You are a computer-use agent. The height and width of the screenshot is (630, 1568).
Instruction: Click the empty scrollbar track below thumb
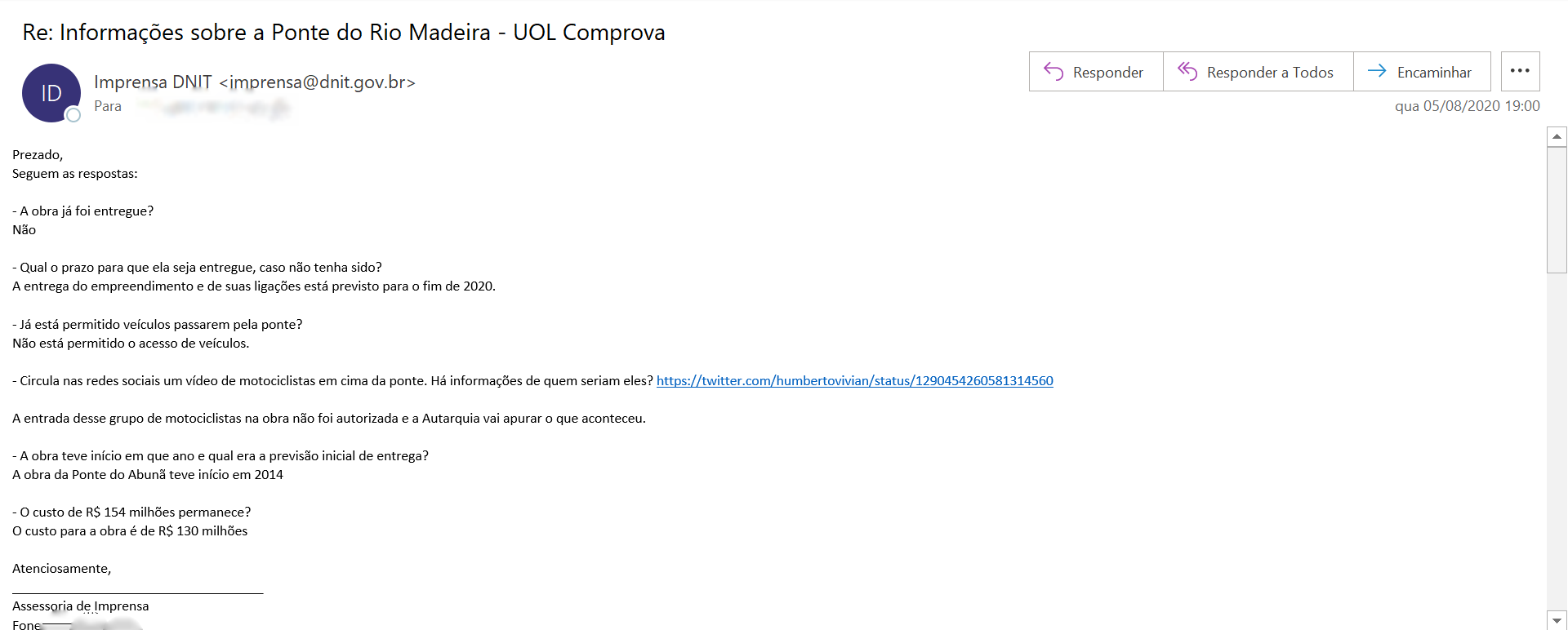(x=1557, y=441)
